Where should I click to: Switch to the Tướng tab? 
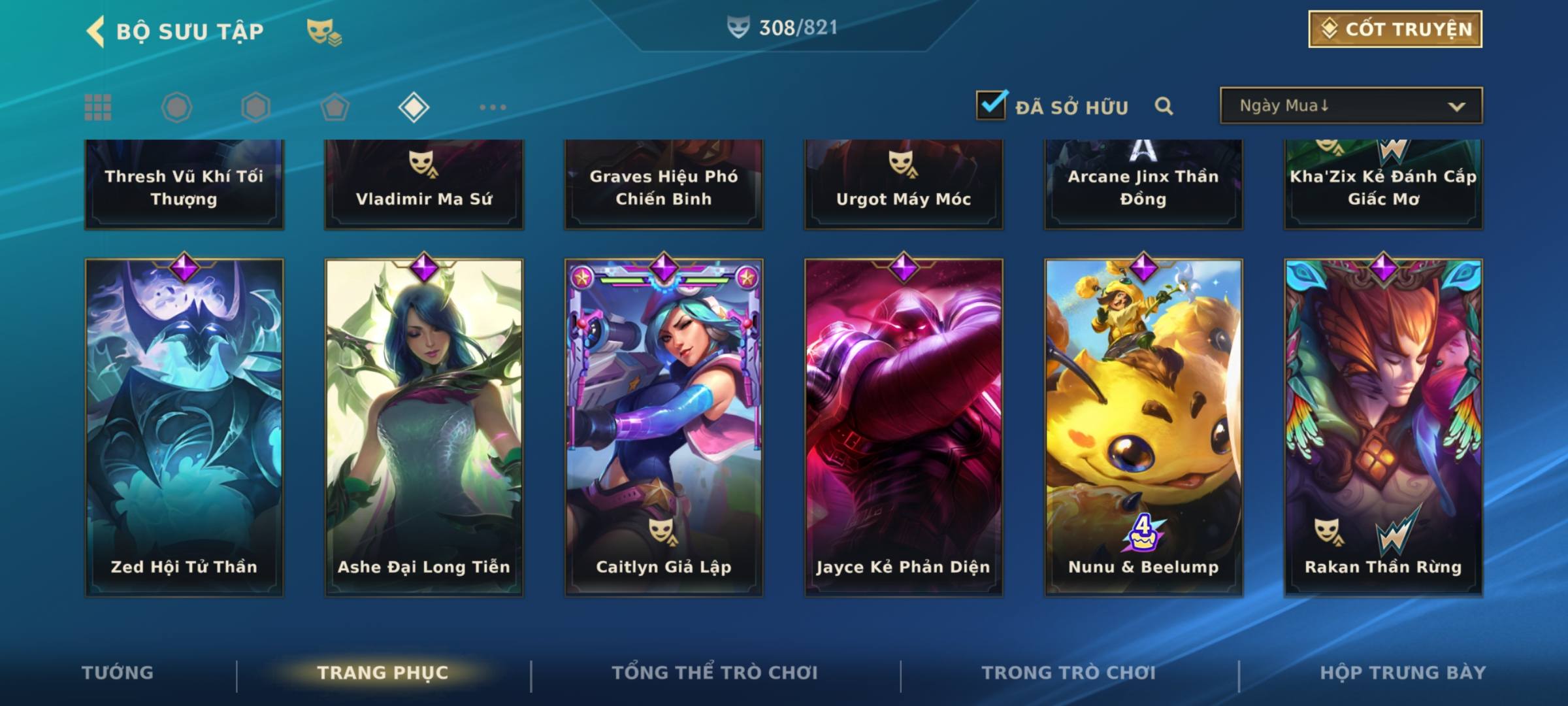coord(118,673)
